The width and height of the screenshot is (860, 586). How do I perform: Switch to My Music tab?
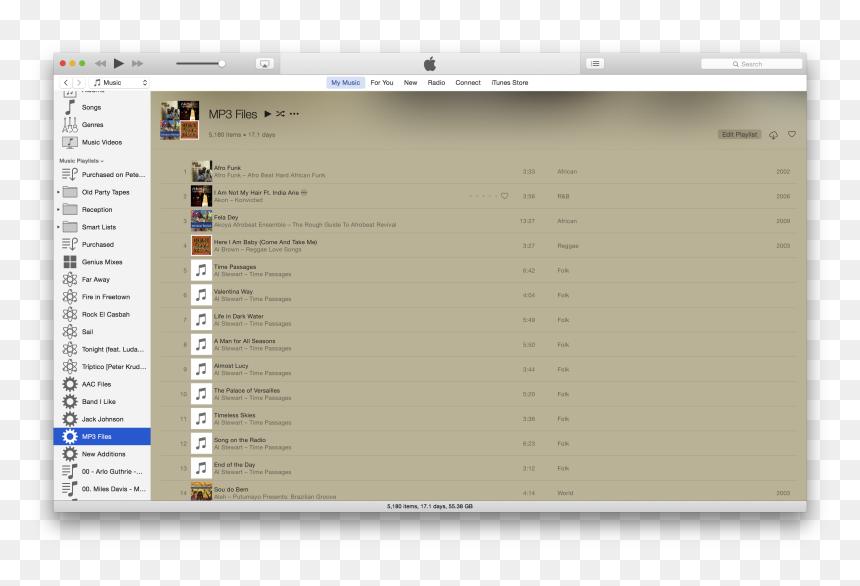346,82
